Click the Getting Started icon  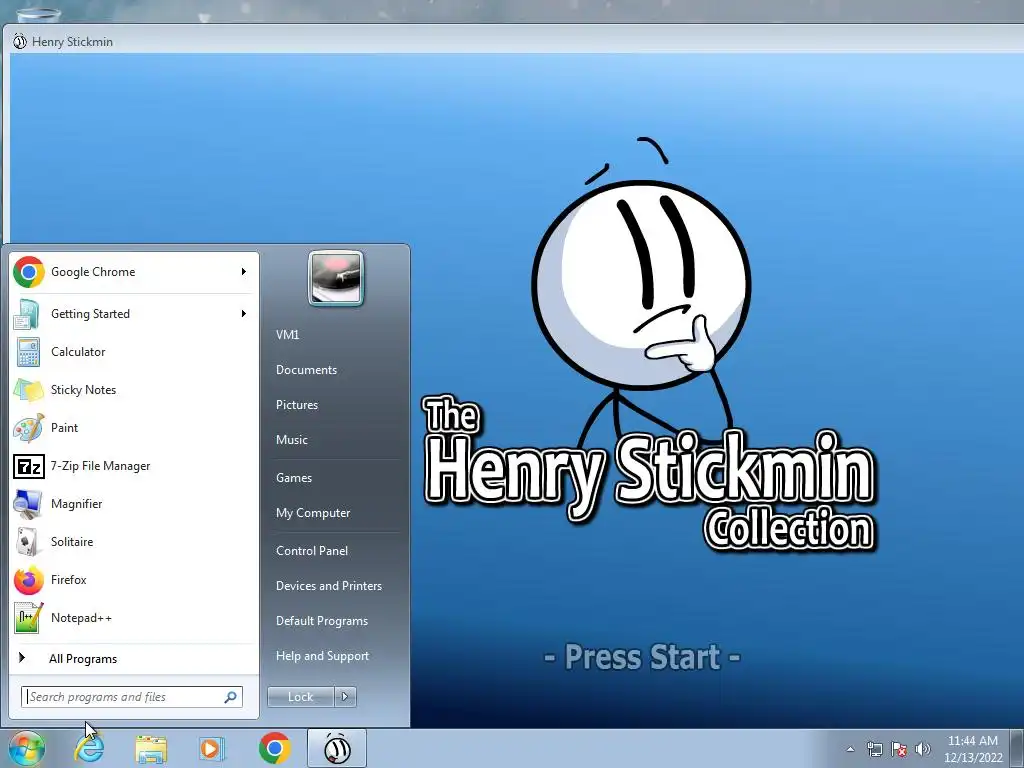click(x=28, y=314)
